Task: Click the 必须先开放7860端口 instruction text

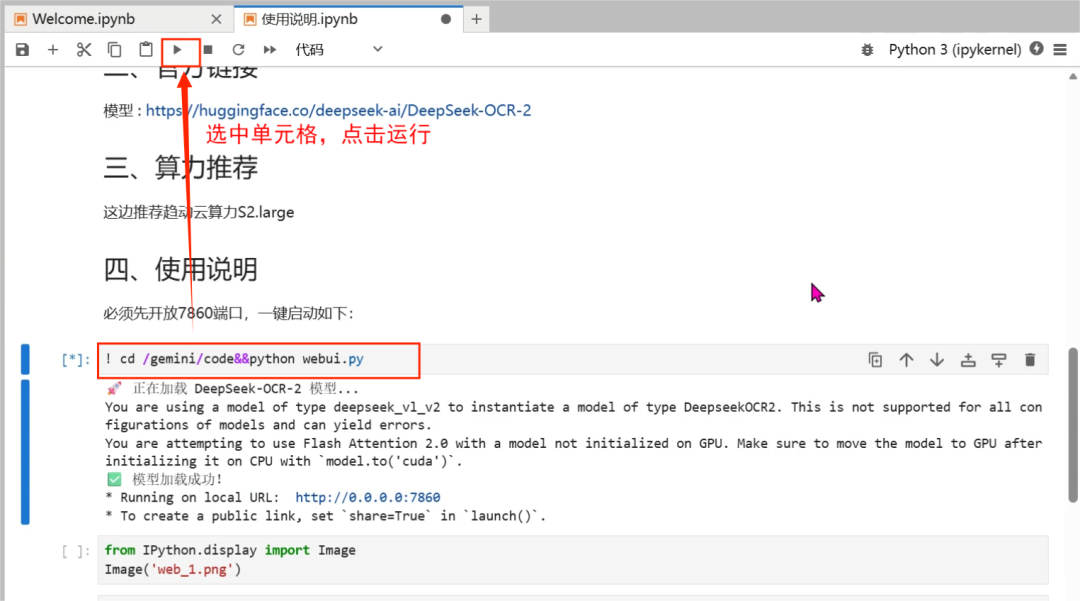Action: pos(227,313)
